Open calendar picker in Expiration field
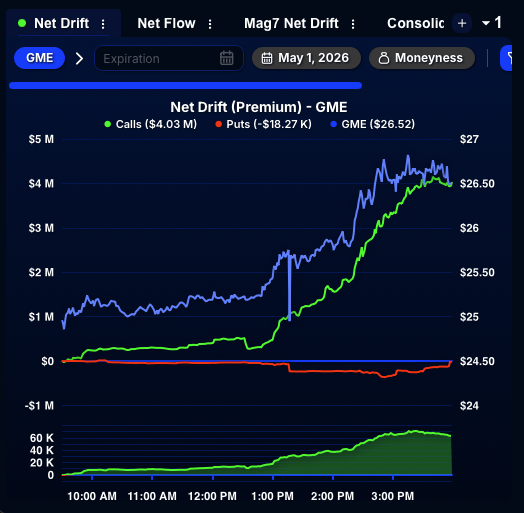Viewport: 524px width, 513px height. (227, 58)
